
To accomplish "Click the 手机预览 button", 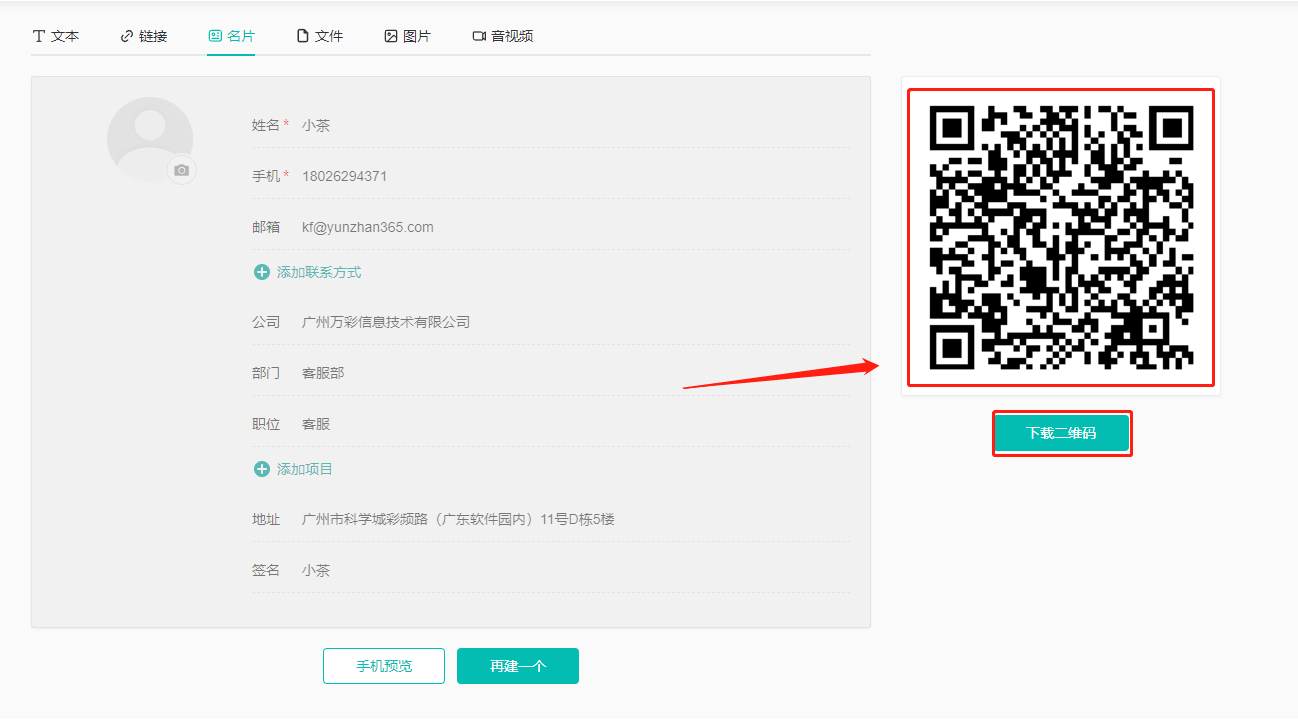I will (384, 666).
